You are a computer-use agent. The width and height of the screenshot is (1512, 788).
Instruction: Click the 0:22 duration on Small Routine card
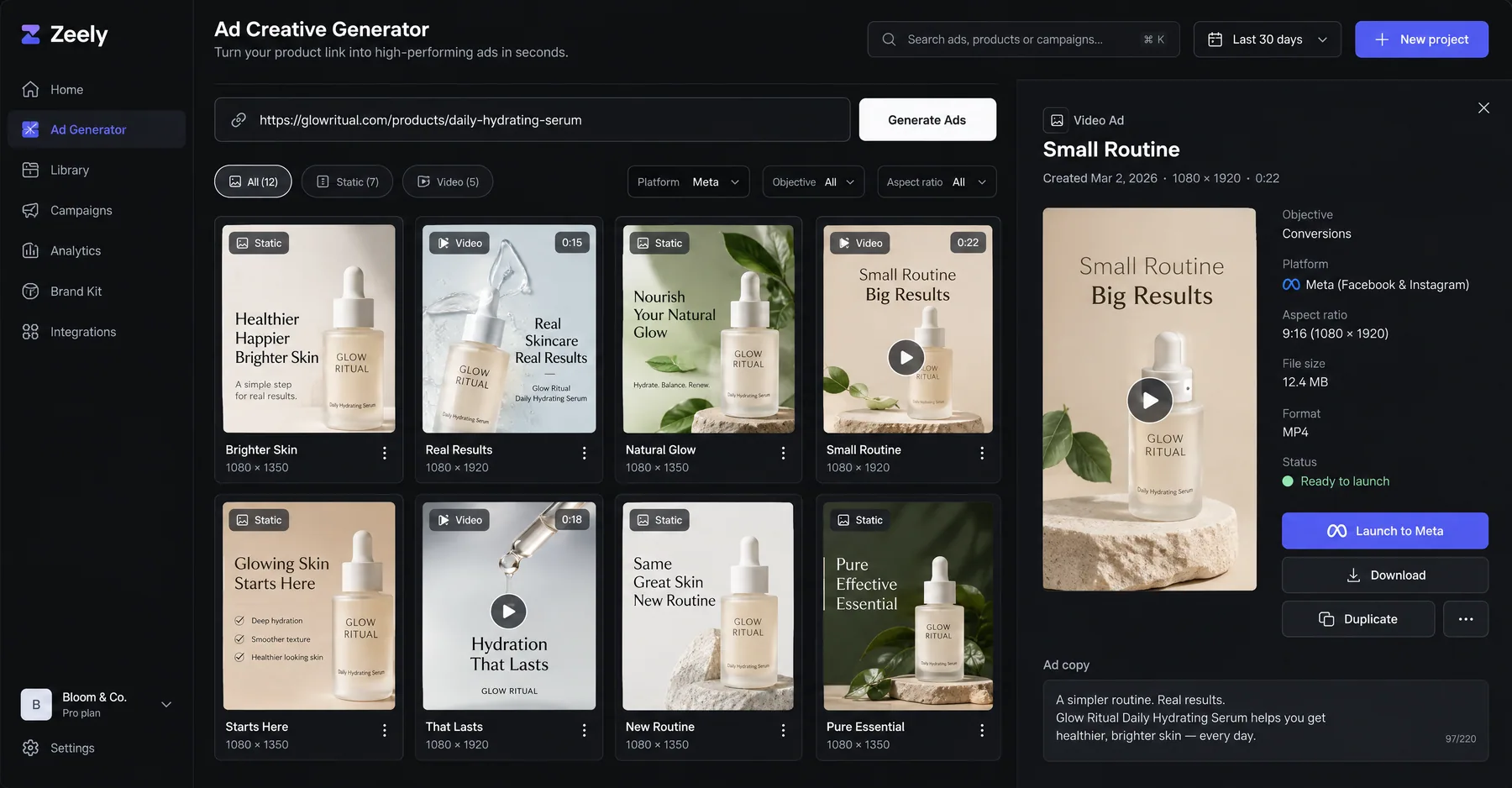coord(968,243)
